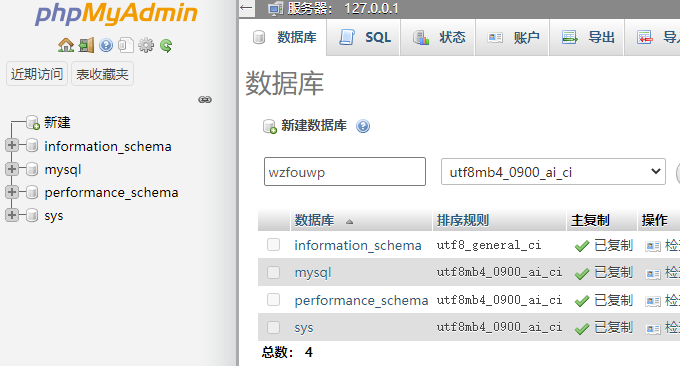Click help icon beside 新建数据库
680x366 pixels.
pyautogui.click(x=363, y=126)
